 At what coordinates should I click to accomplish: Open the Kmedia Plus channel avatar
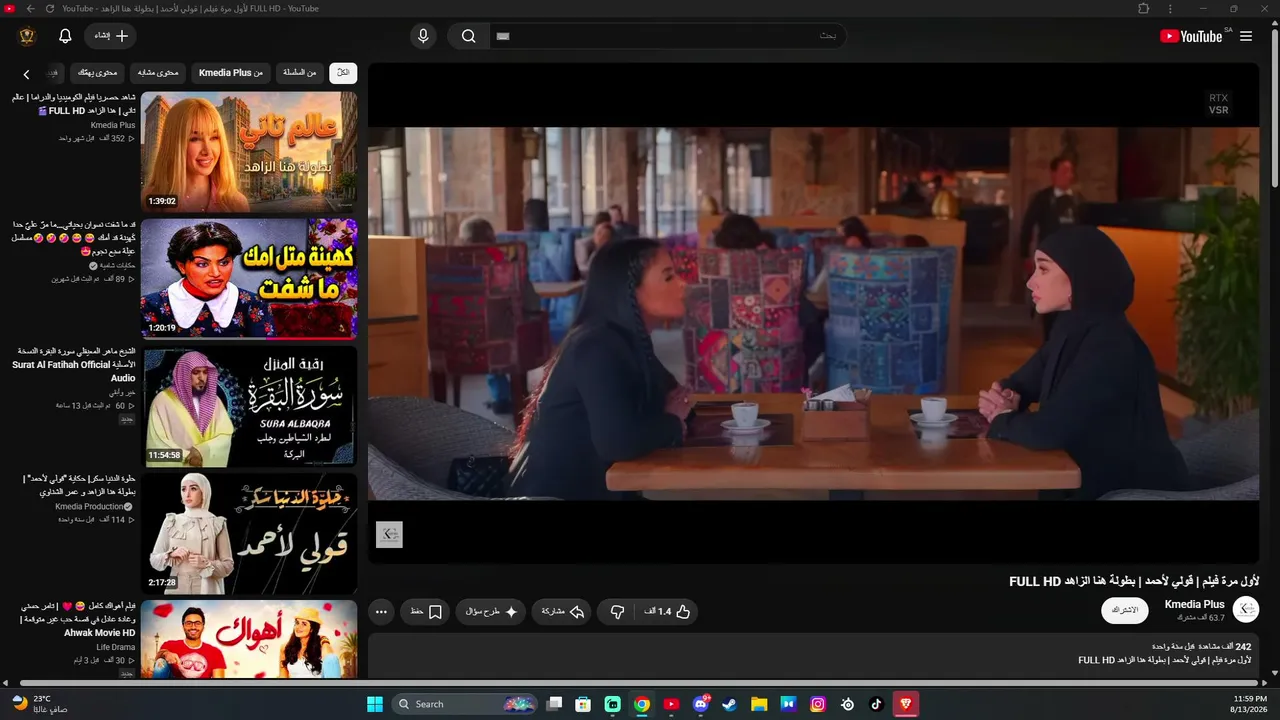[x=1246, y=609]
